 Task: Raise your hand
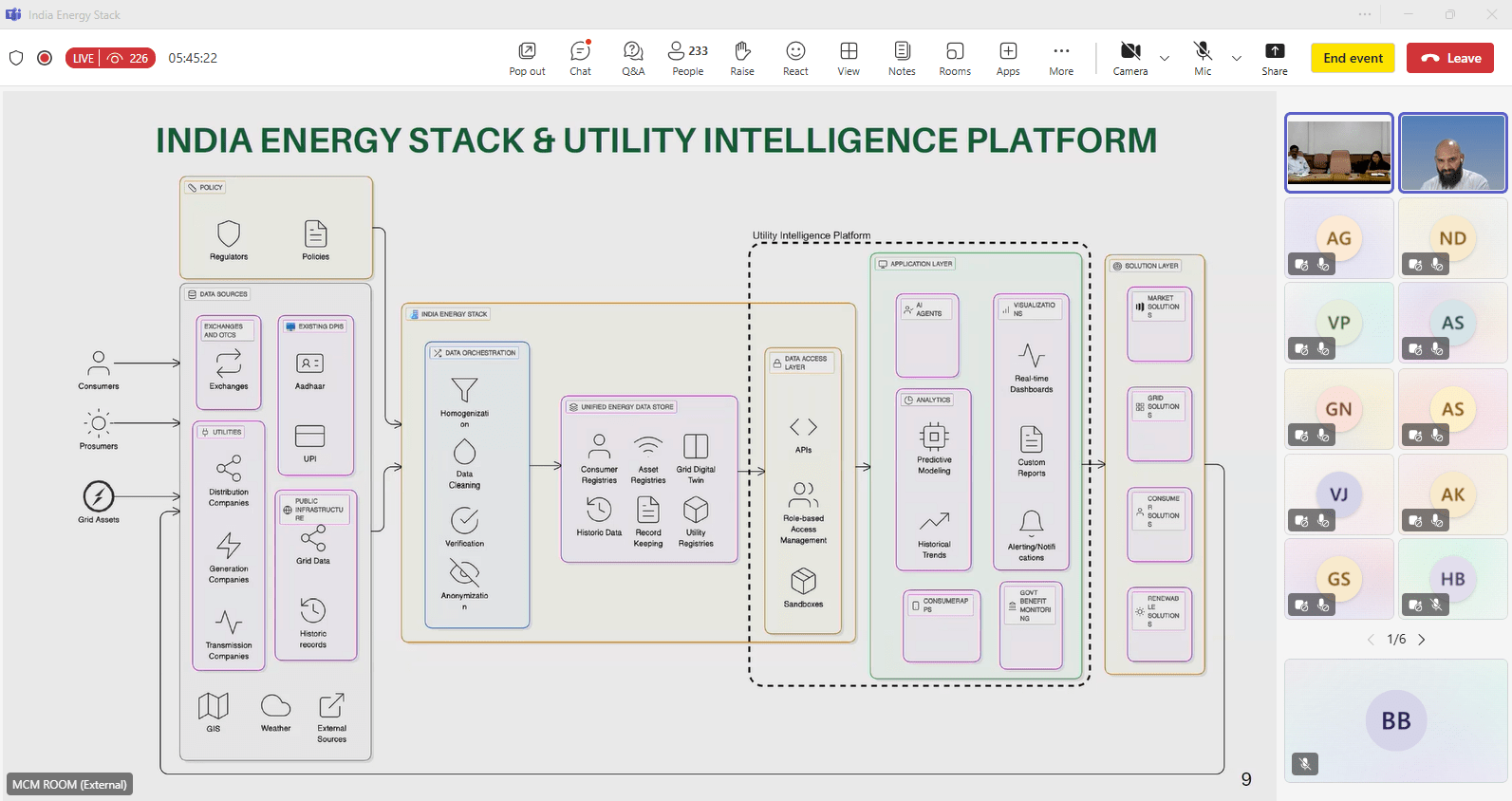pyautogui.click(x=742, y=58)
